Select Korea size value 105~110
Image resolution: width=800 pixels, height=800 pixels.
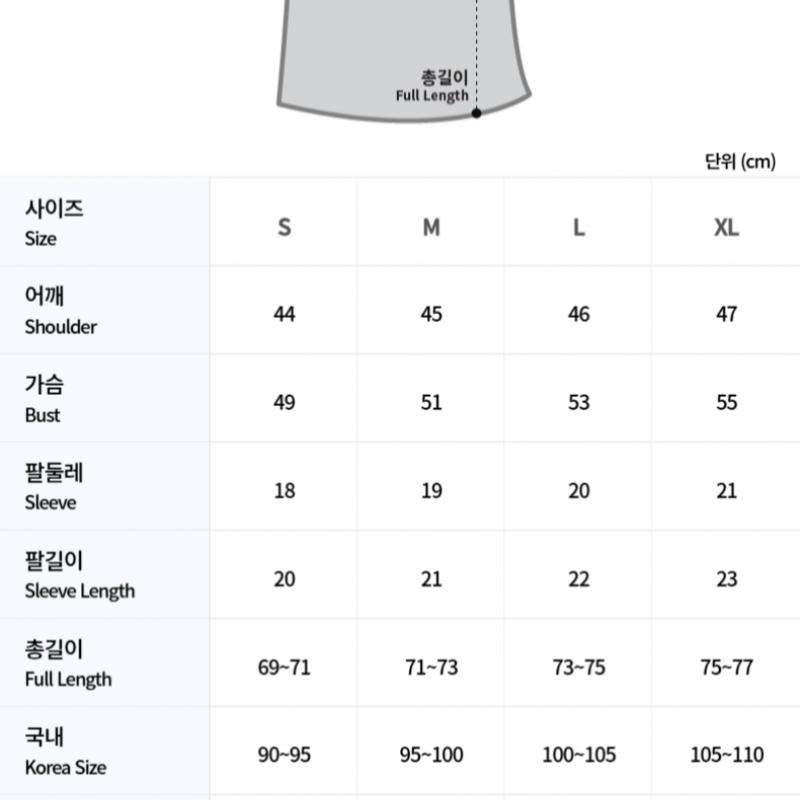point(727,755)
